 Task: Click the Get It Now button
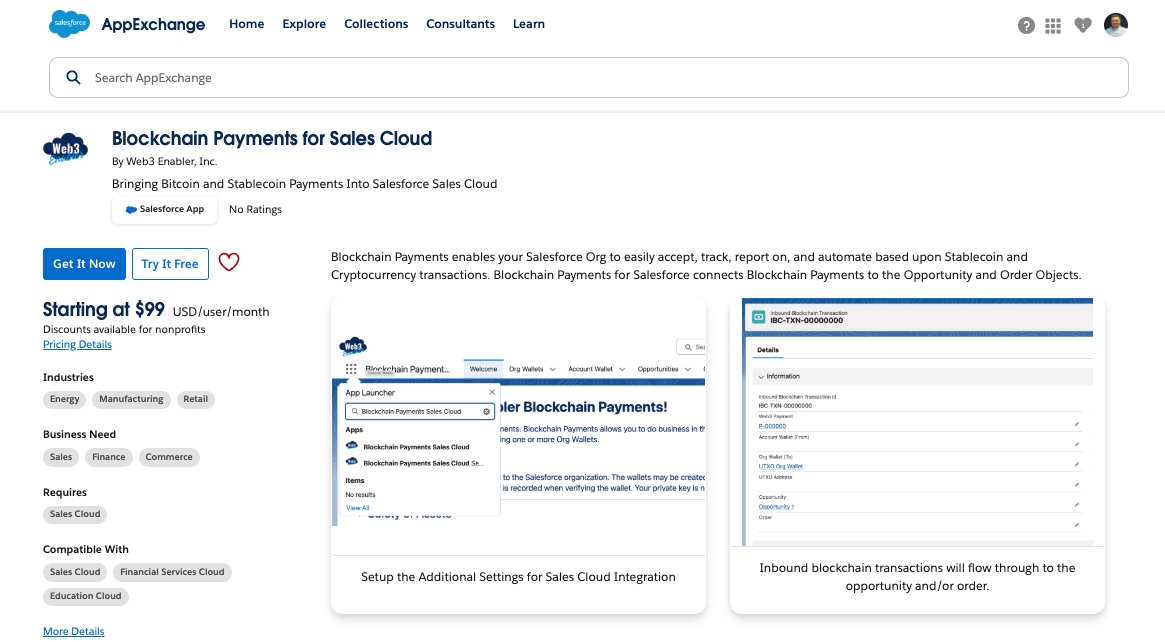[x=84, y=264]
